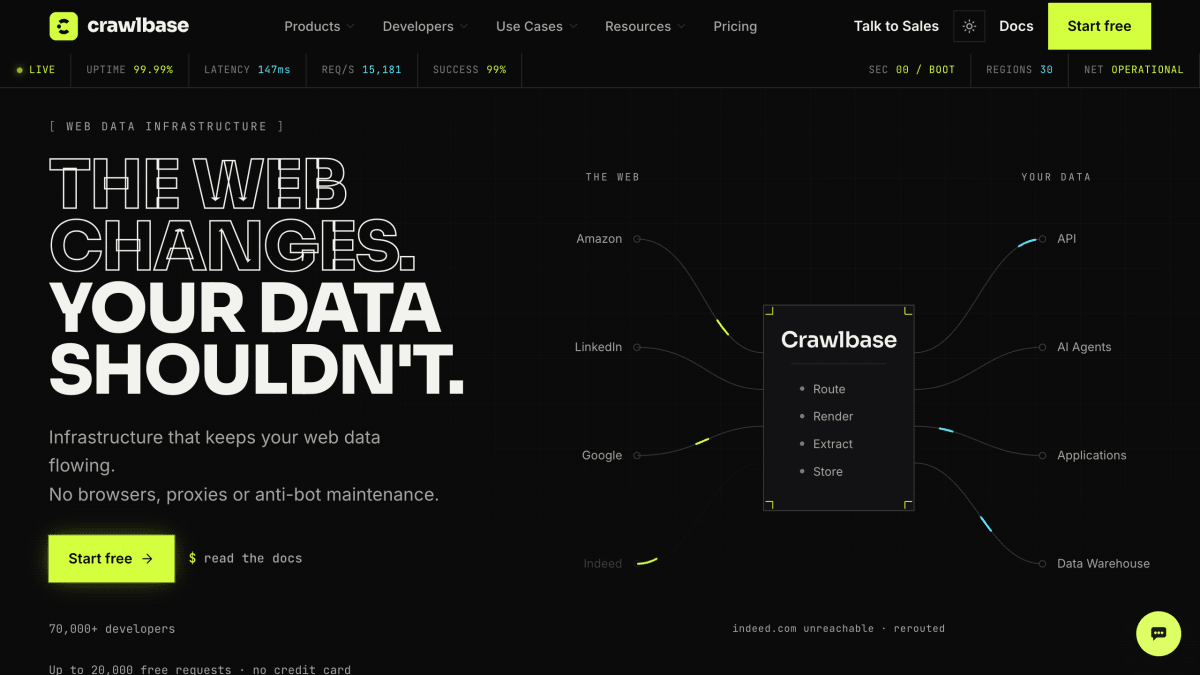
Task: Click Talk to Sales
Action: pyautogui.click(x=896, y=26)
